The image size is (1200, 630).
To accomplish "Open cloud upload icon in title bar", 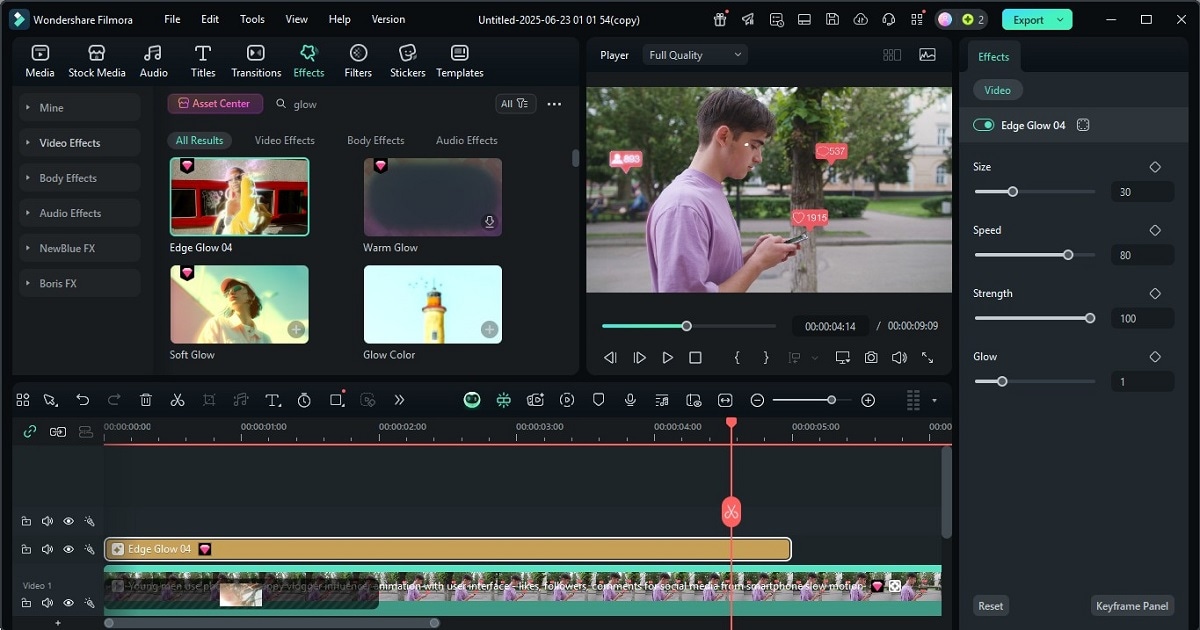I will pyautogui.click(x=860, y=19).
